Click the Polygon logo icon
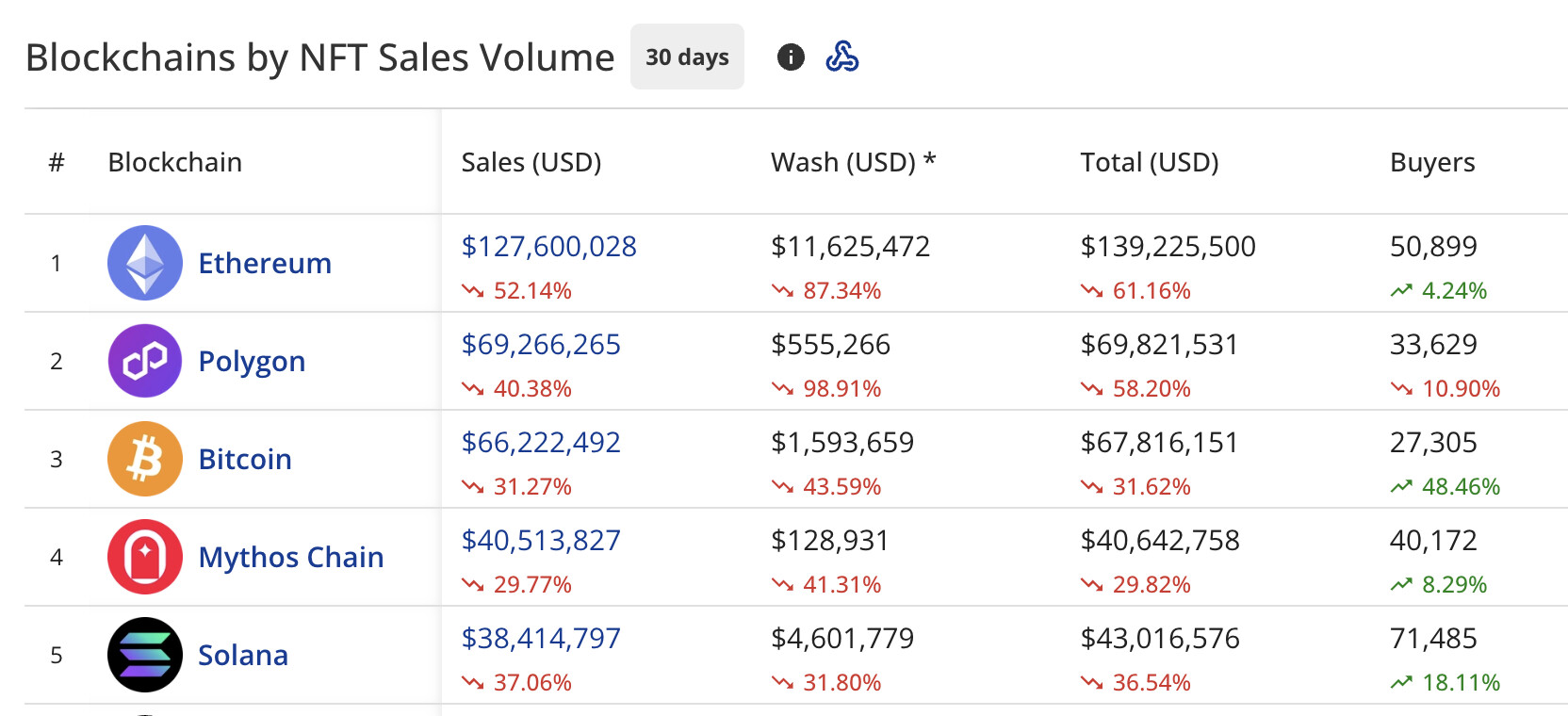The height and width of the screenshot is (716, 1568). click(145, 361)
